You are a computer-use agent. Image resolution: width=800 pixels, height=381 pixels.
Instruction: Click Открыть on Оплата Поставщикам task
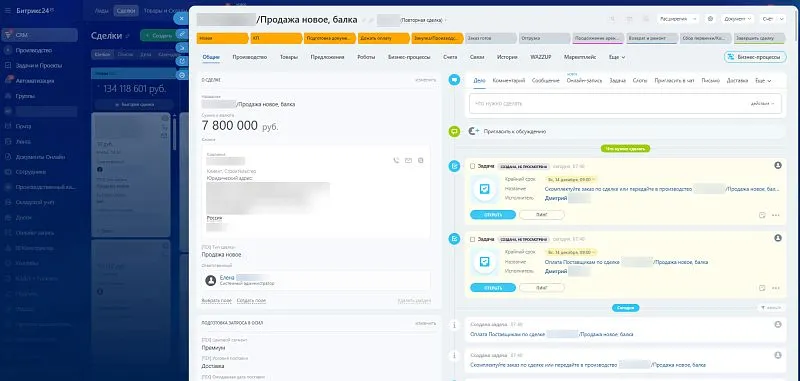(493, 288)
